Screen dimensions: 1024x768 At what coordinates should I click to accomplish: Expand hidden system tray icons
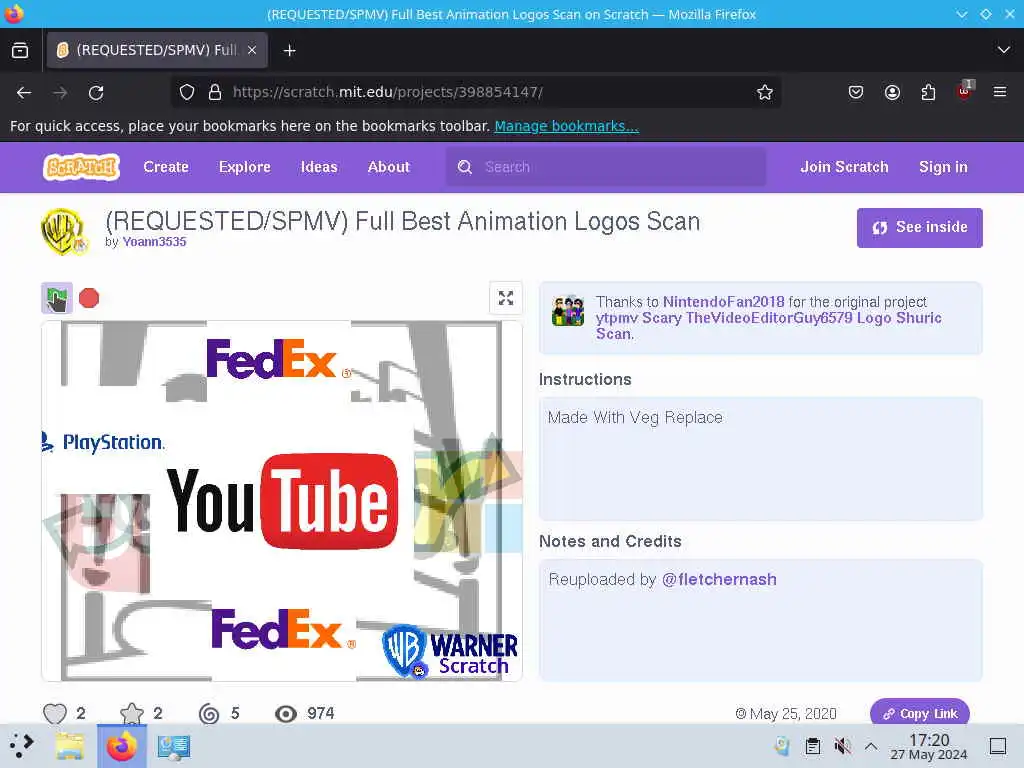click(871, 746)
